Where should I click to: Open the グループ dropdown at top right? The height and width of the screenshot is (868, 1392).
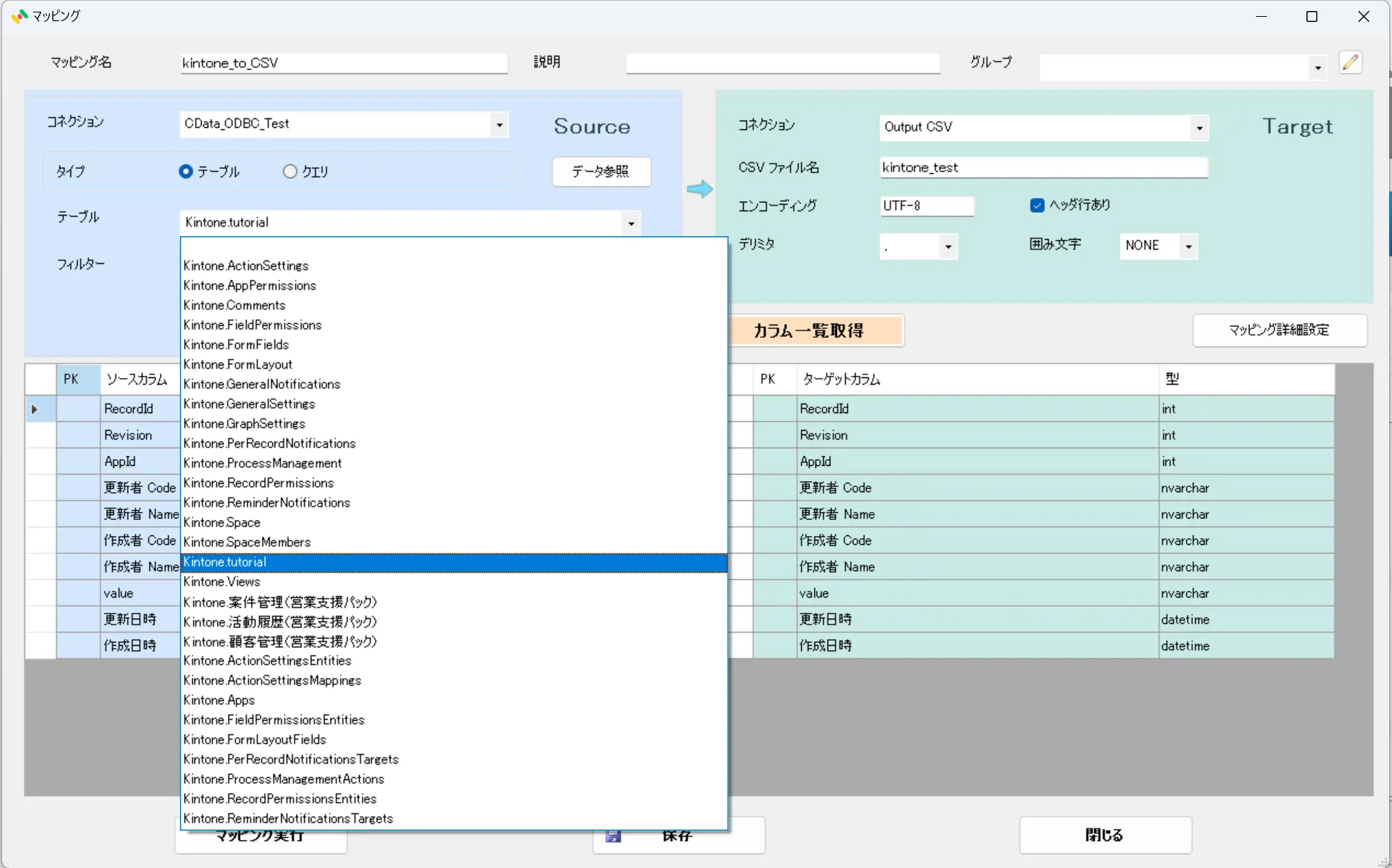click(1317, 67)
